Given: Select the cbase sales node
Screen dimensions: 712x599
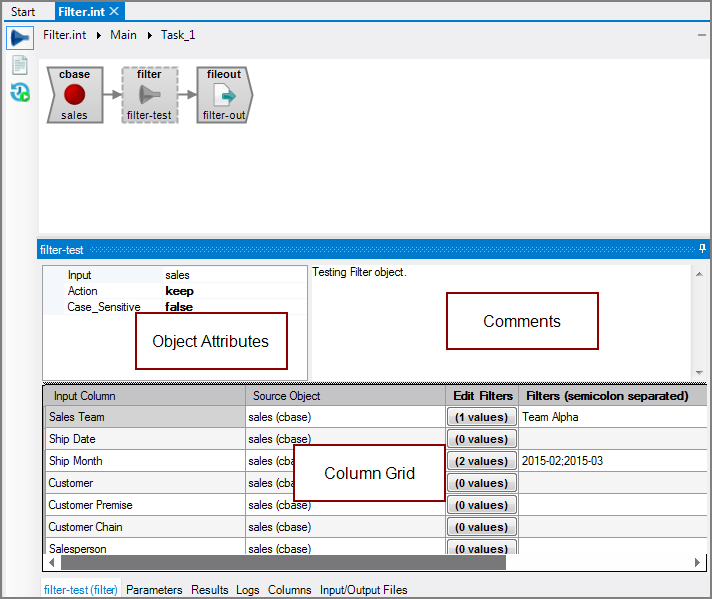Looking at the screenshot, I should [74, 95].
